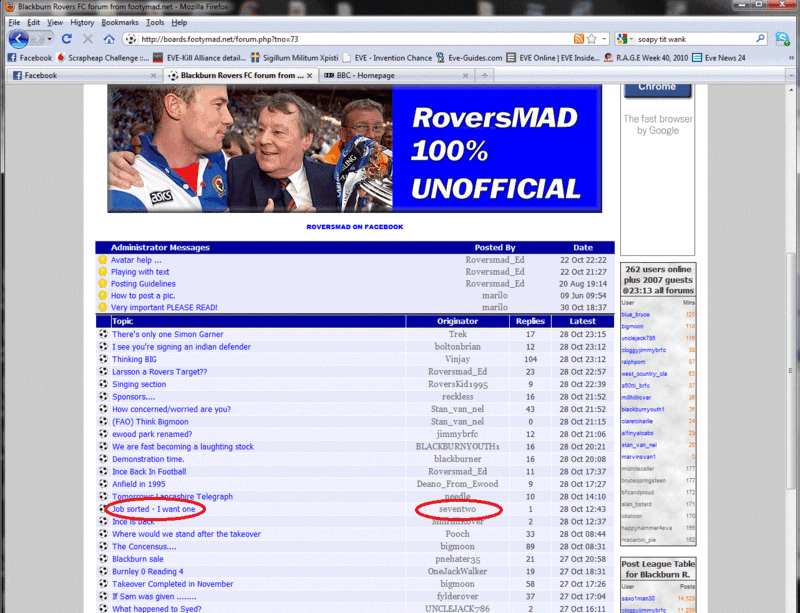Image resolution: width=800 pixels, height=613 pixels.
Task: Switch to BBC - Homepage tab
Action: coord(395,76)
